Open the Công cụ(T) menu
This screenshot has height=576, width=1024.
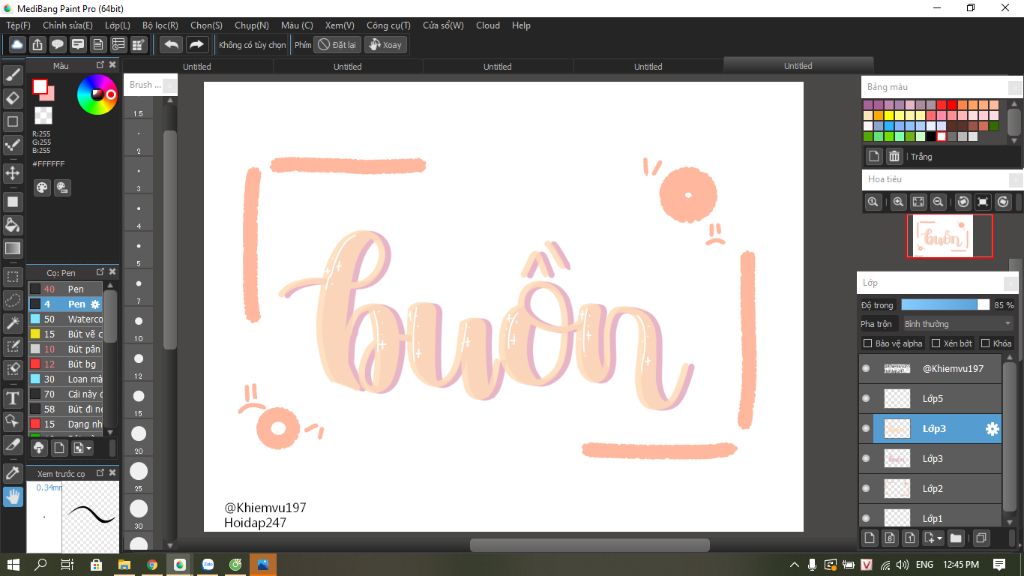pyautogui.click(x=388, y=25)
